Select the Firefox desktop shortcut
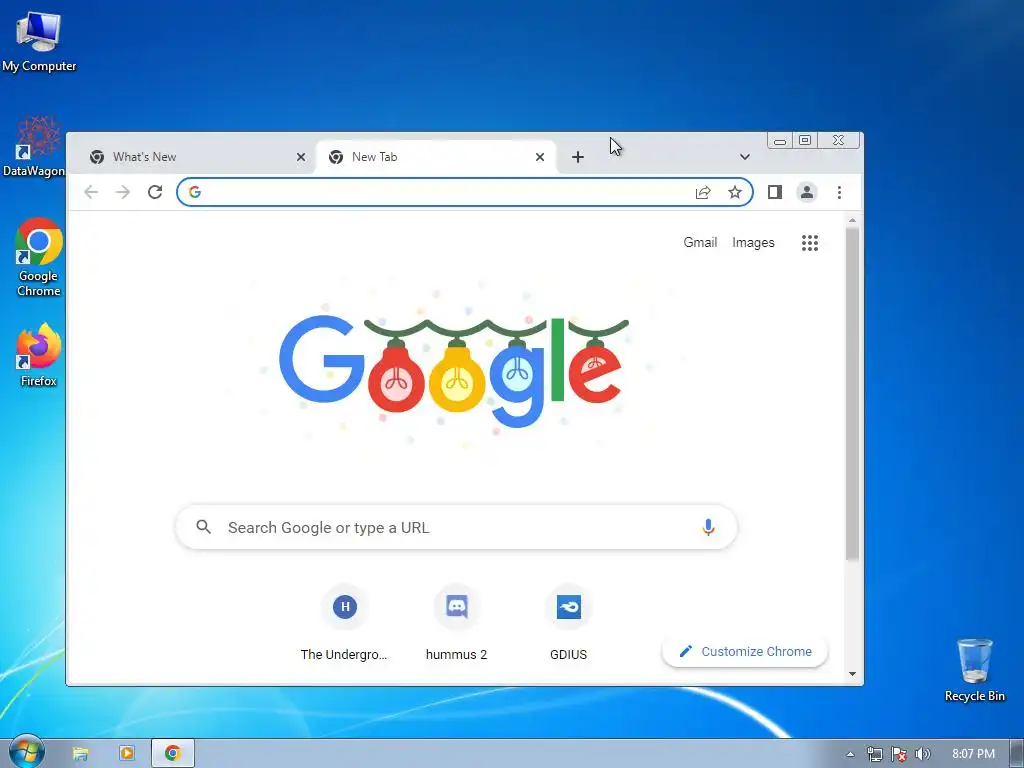Image resolution: width=1024 pixels, height=768 pixels. click(39, 355)
